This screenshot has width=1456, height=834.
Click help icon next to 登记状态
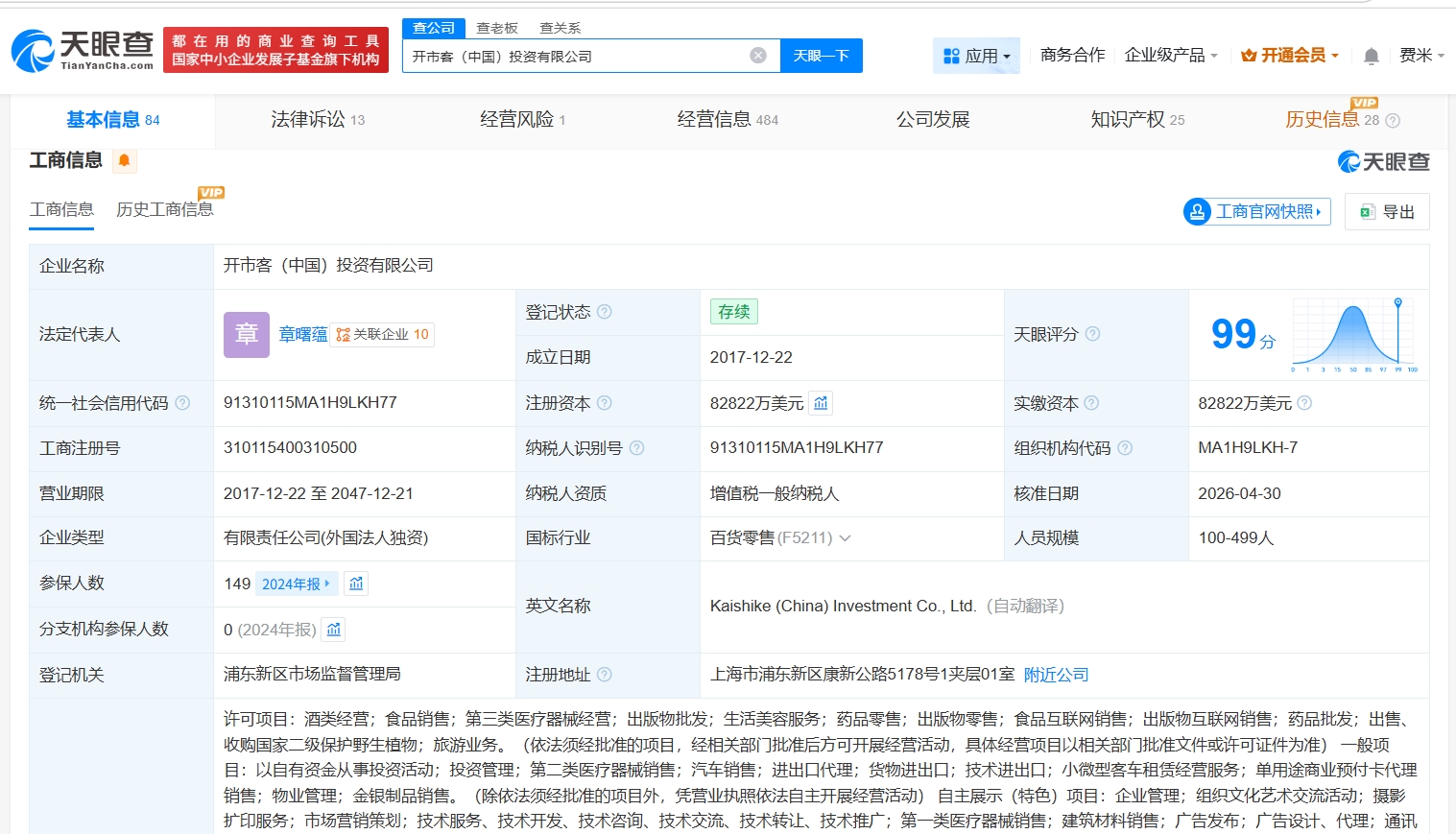pyautogui.click(x=605, y=312)
